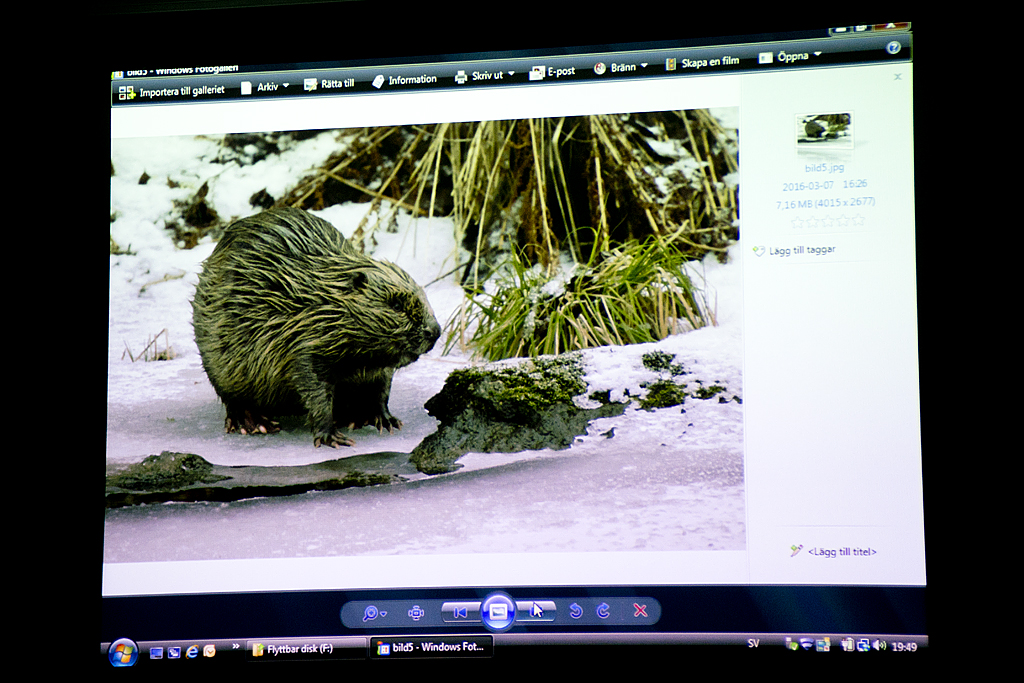This screenshot has height=683, width=1024.
Task: Rotate the photo counterclockwise
Action: (575, 611)
